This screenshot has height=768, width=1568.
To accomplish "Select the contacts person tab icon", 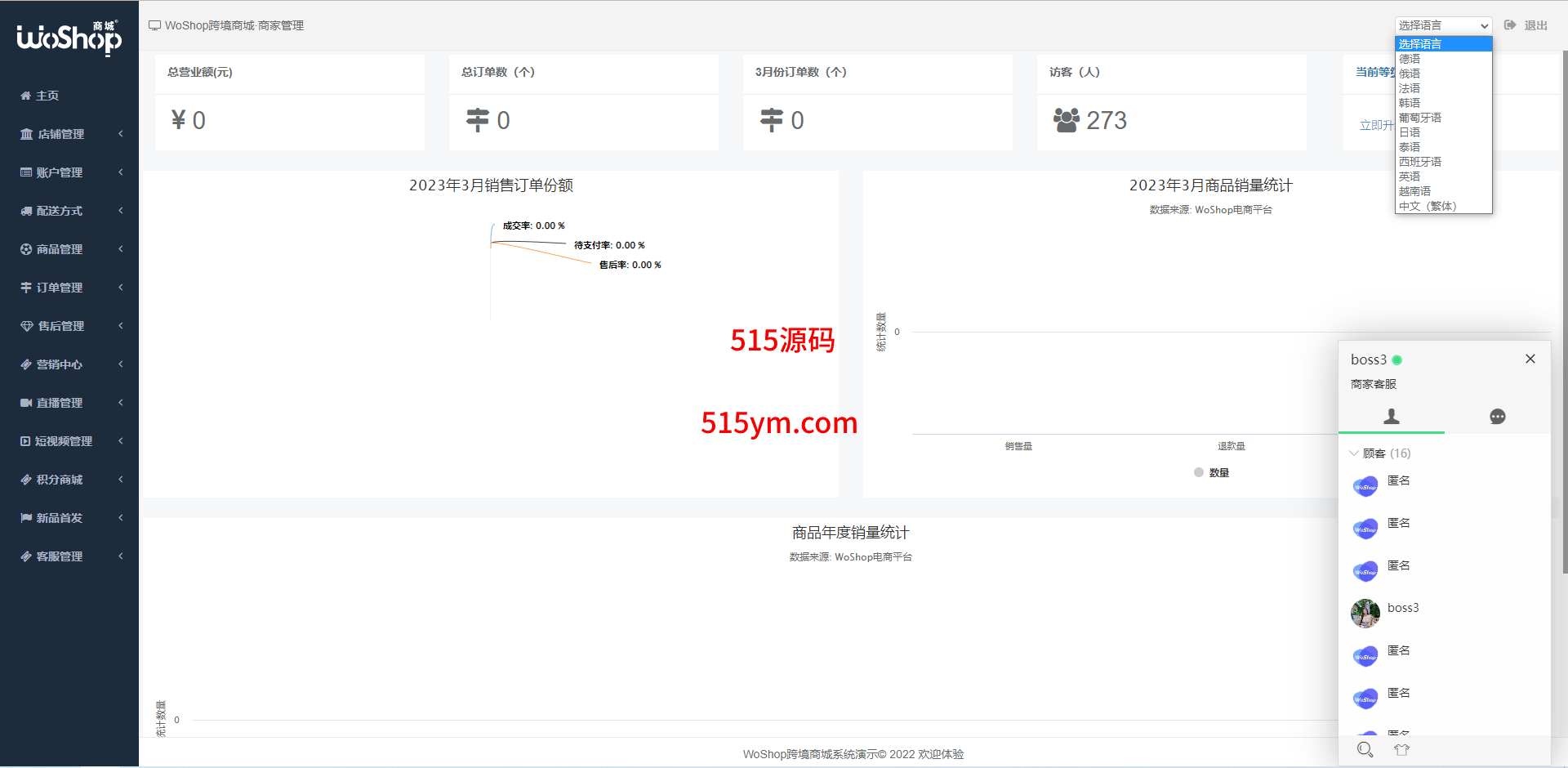I will (1392, 417).
